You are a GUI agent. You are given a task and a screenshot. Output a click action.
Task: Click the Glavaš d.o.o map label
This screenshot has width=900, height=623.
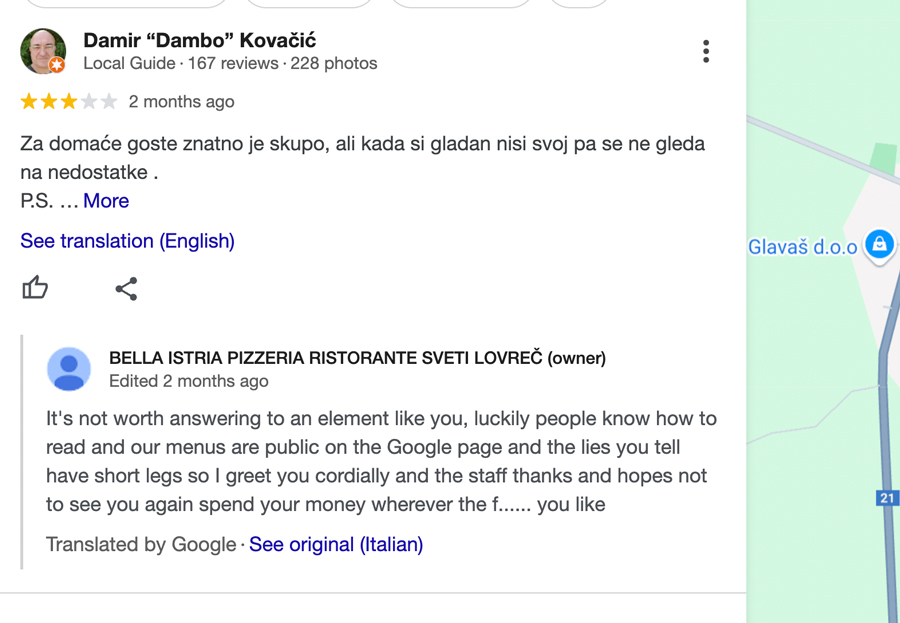[802, 247]
